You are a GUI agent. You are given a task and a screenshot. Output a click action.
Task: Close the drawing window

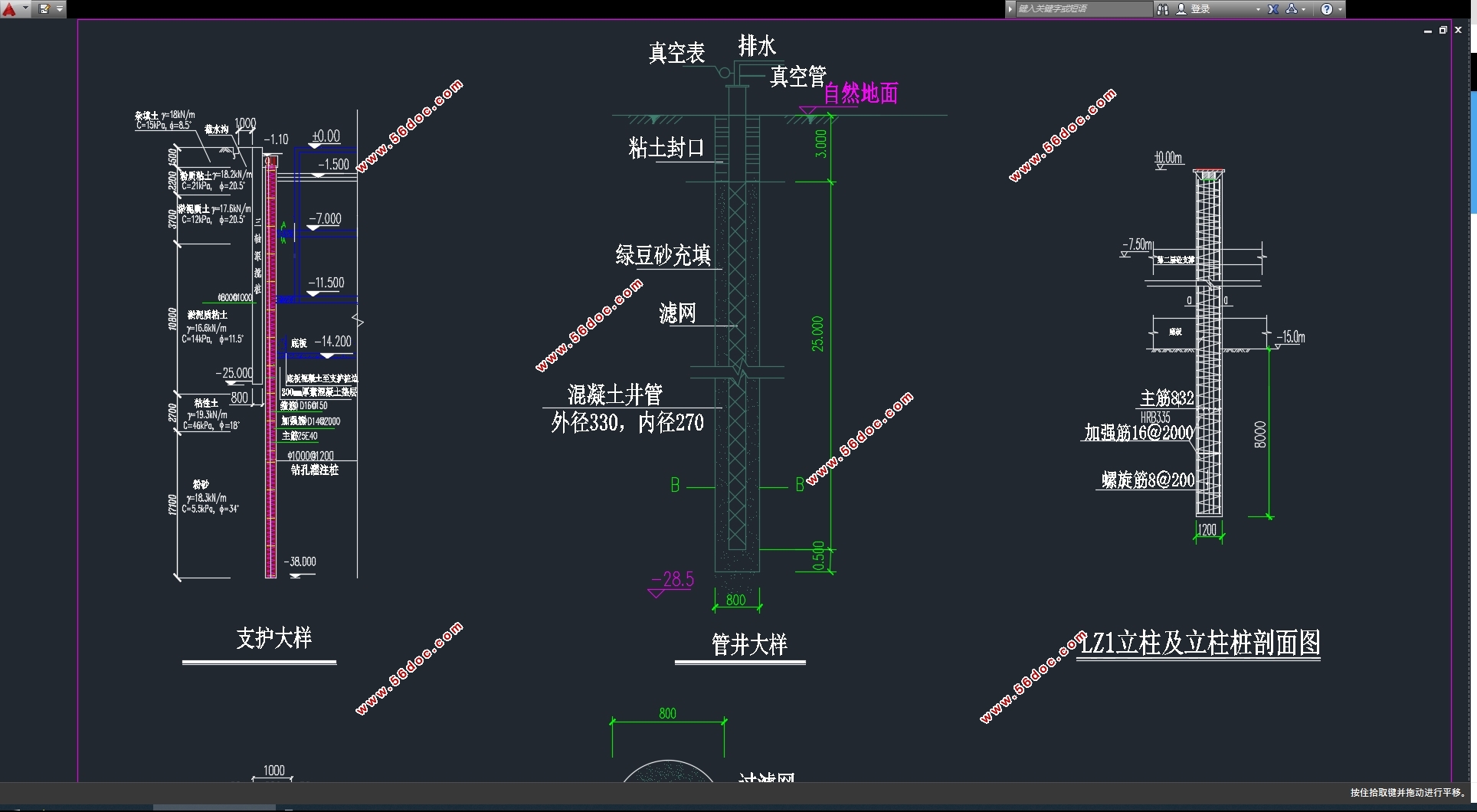(1459, 31)
